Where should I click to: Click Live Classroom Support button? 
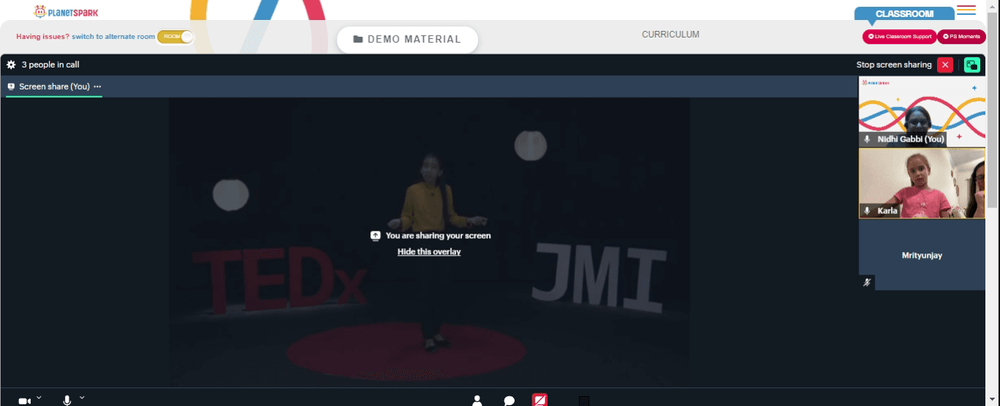(x=899, y=36)
